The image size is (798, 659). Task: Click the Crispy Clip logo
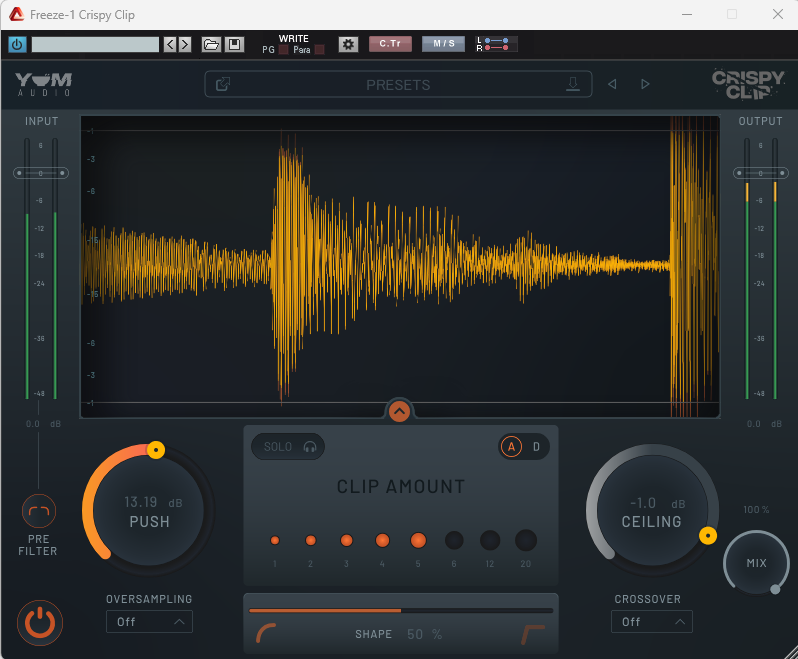pos(748,84)
